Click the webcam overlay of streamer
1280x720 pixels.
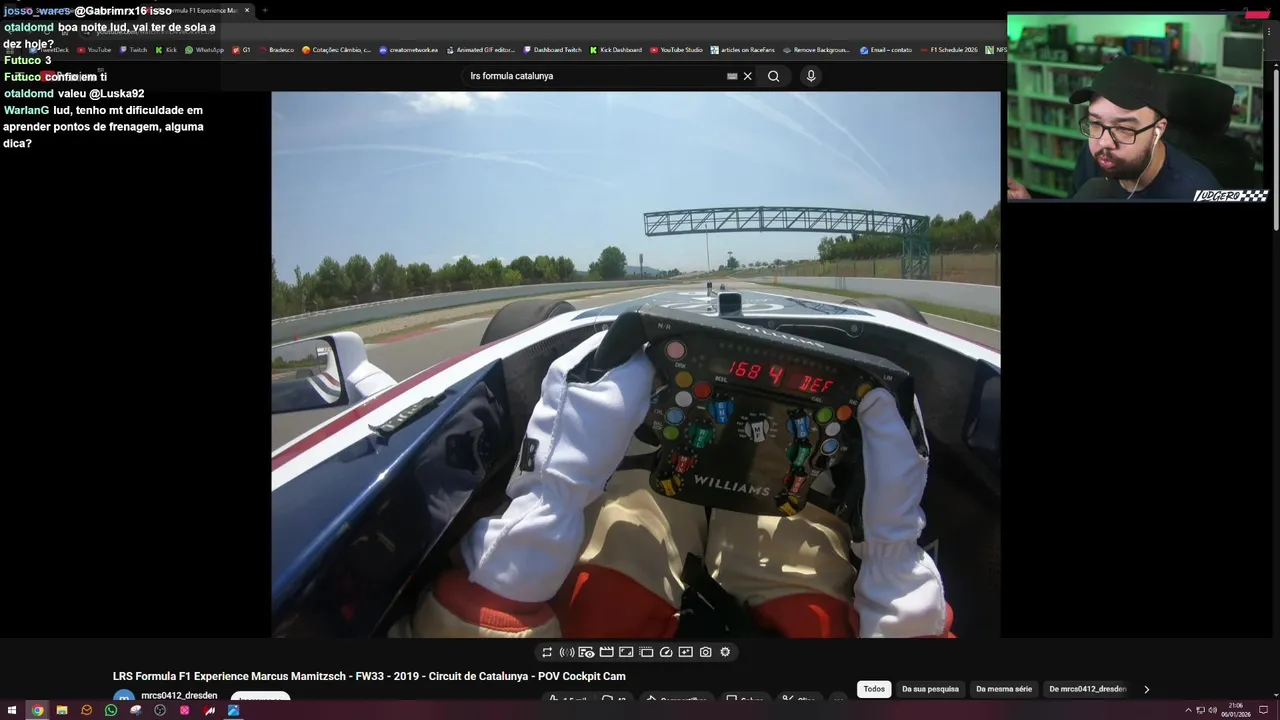[x=1138, y=108]
